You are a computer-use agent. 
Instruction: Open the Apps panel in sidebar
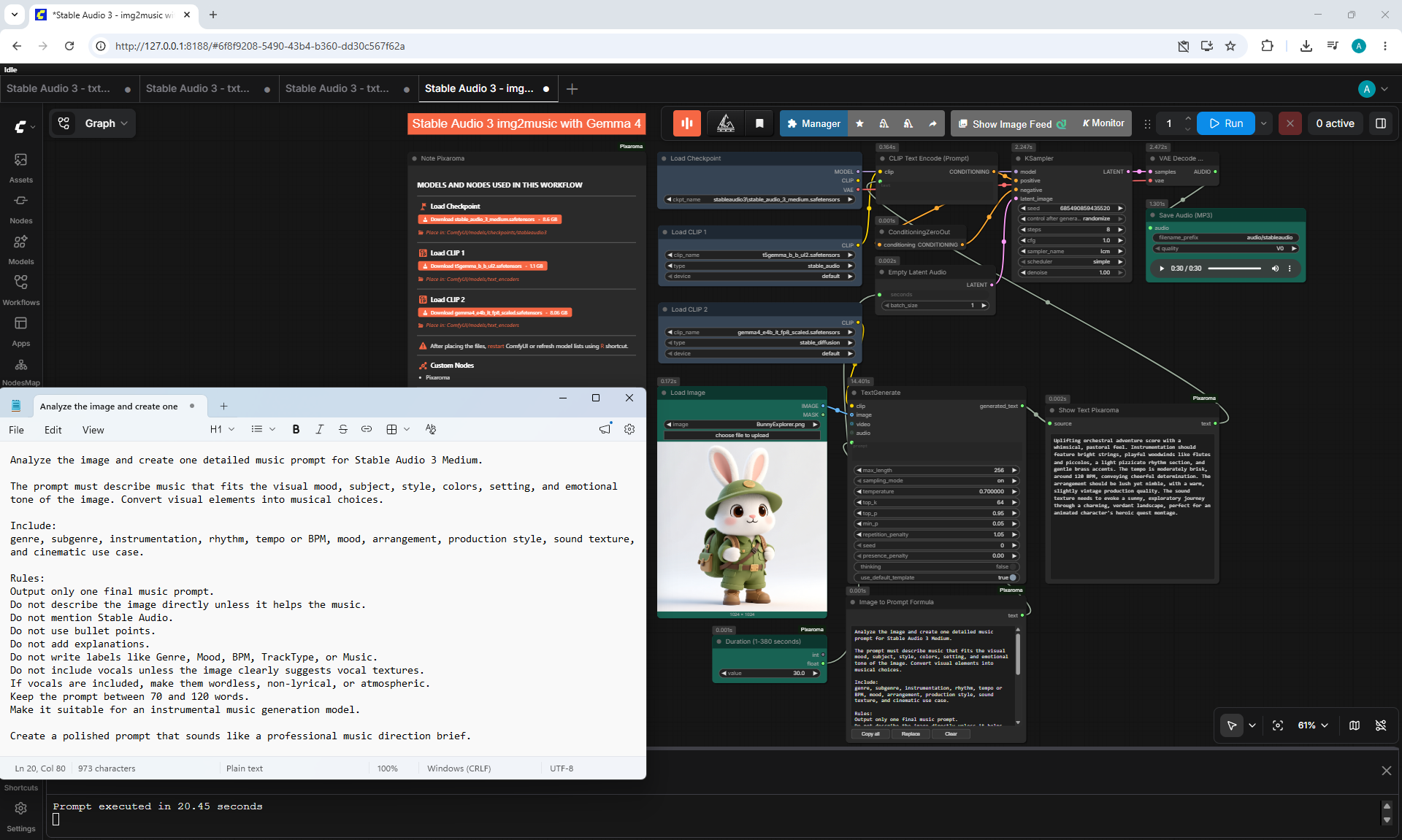tap(20, 331)
